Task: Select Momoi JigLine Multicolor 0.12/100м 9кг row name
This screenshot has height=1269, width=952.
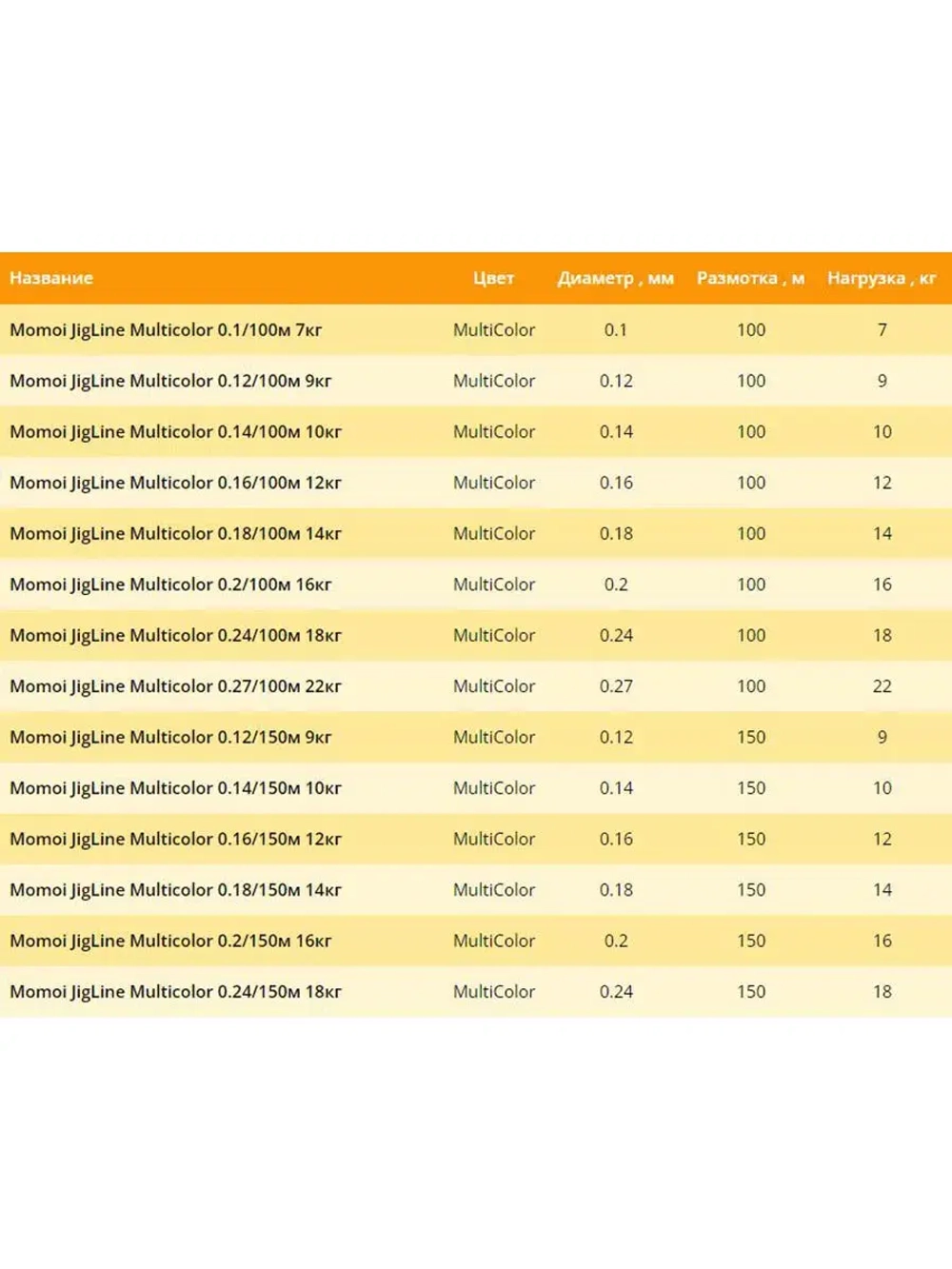Action: (x=170, y=381)
